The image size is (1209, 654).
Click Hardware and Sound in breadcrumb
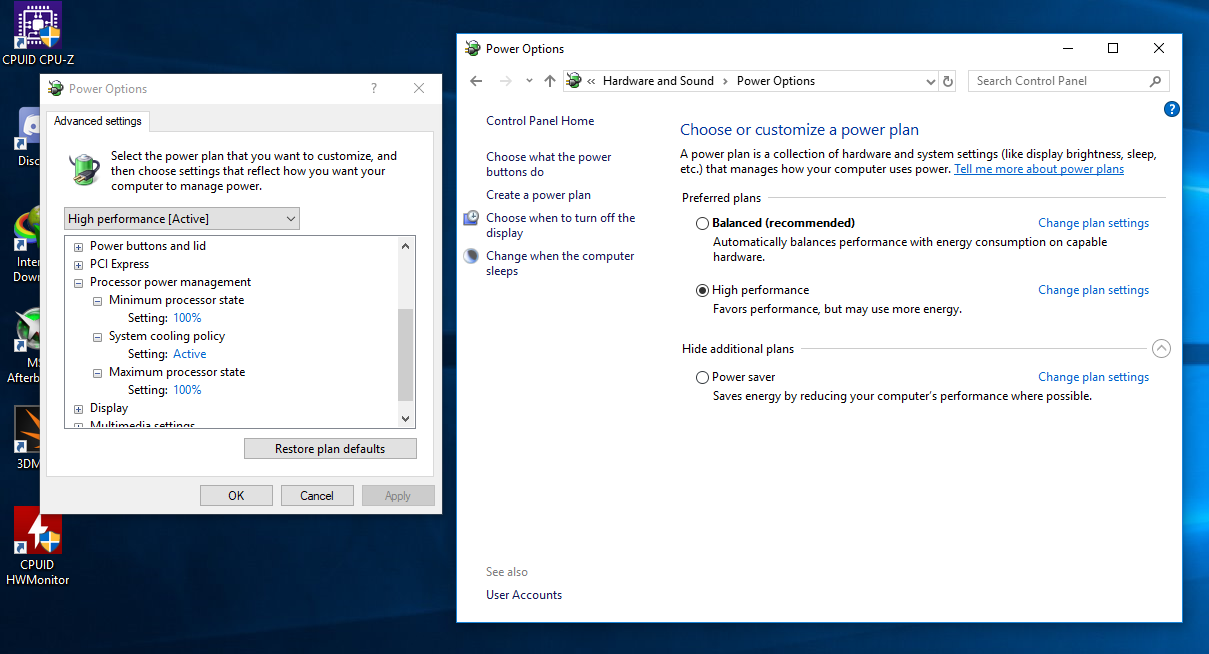point(658,81)
